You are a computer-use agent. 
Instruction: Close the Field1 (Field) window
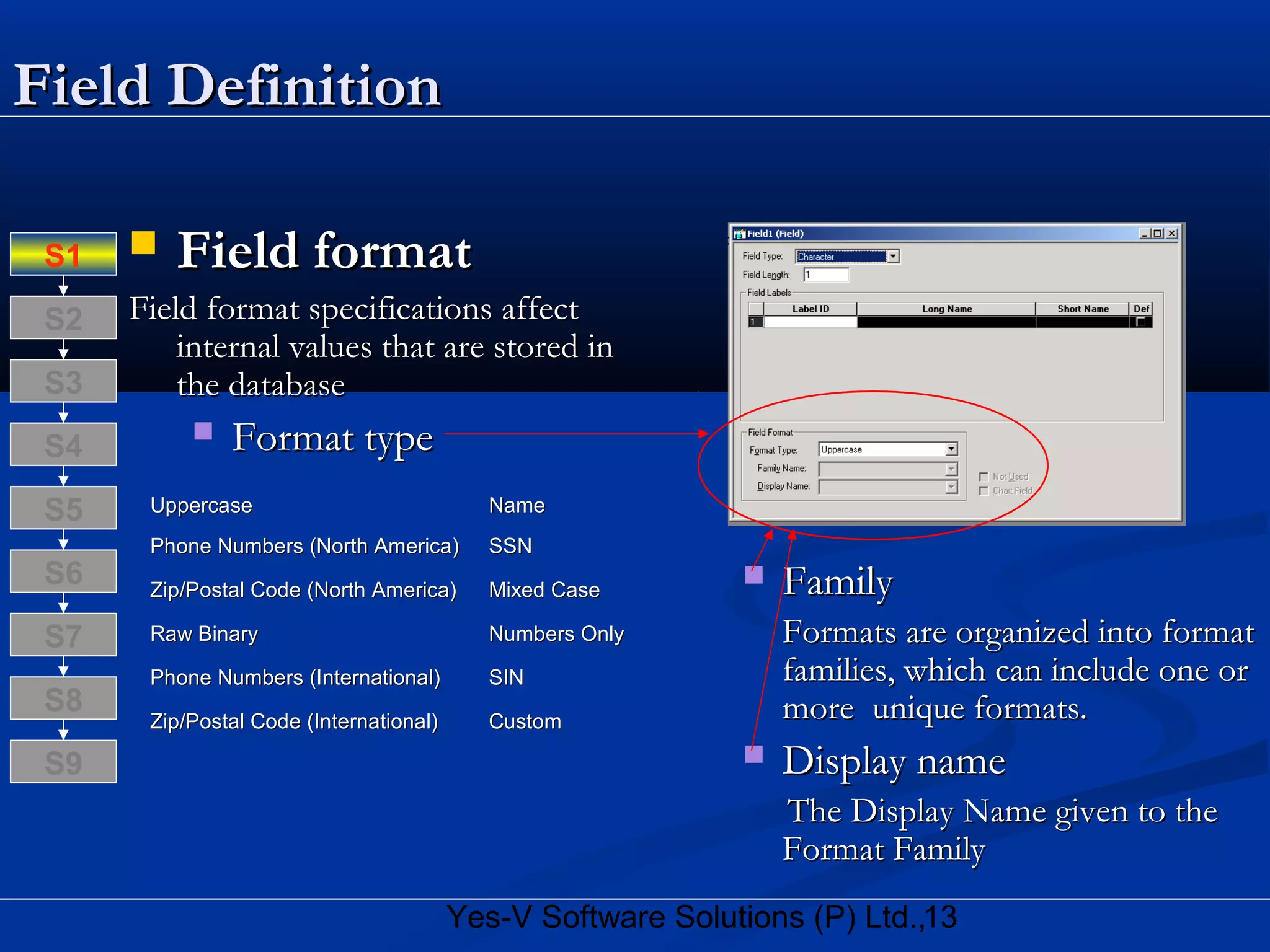1171,234
